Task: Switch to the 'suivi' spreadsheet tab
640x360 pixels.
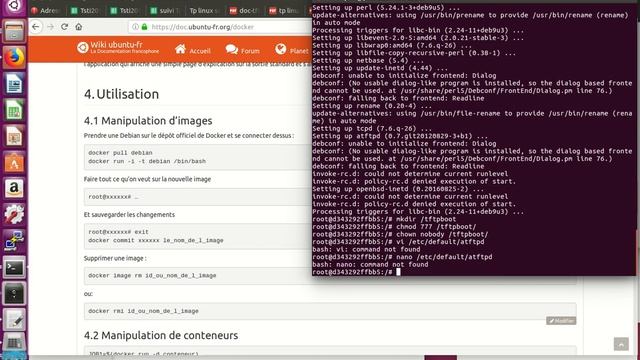Action: point(165,11)
